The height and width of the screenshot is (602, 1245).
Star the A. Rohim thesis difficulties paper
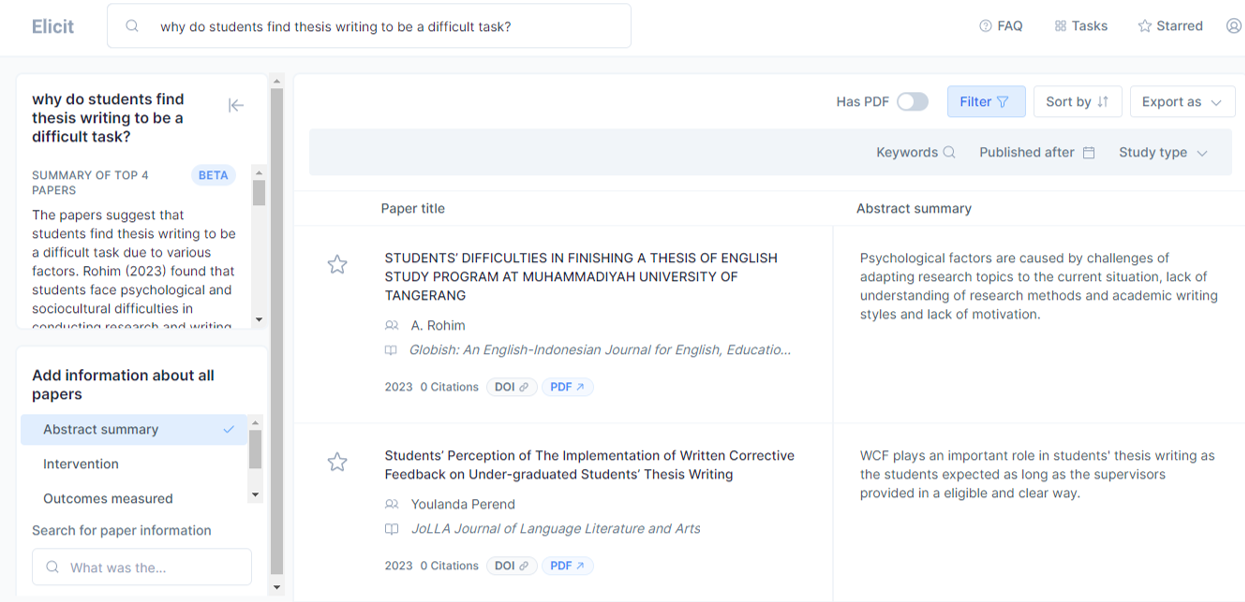337,264
